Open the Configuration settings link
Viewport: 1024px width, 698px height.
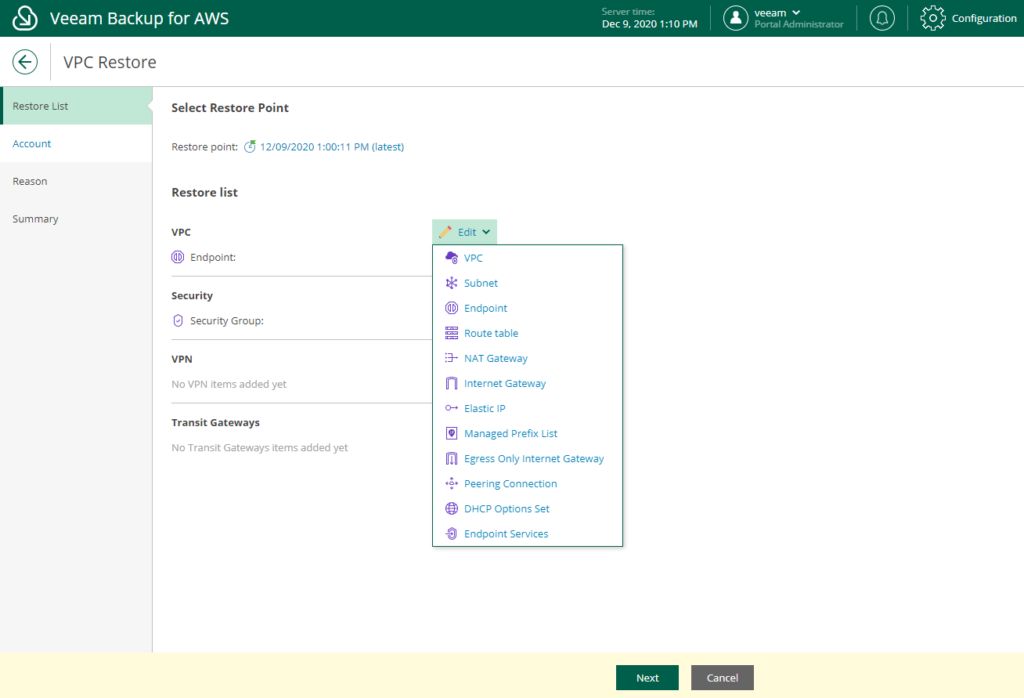tap(984, 18)
